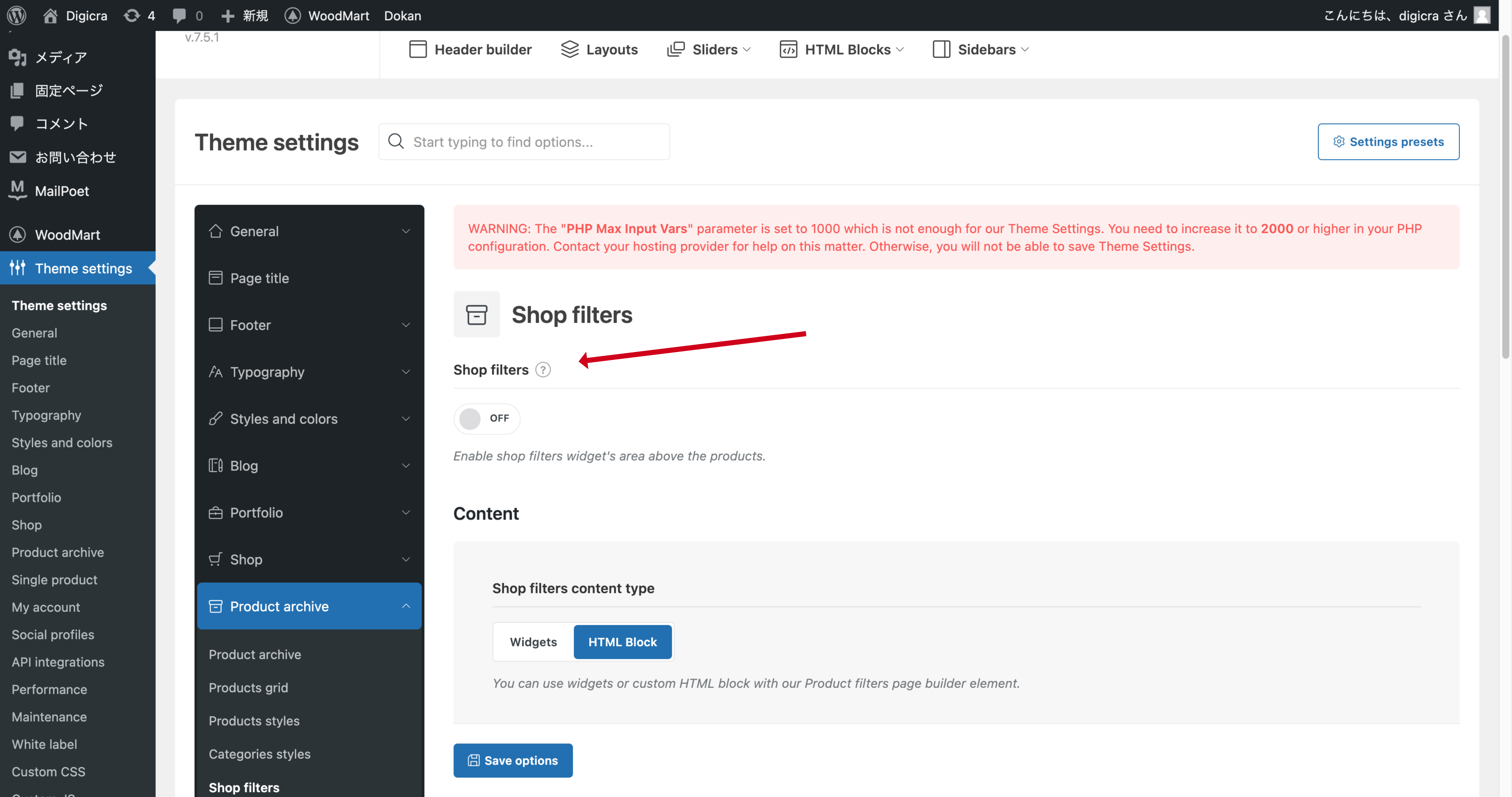1512x797 pixels.
Task: Expand the Portfolio section chevron
Action: [x=406, y=513]
